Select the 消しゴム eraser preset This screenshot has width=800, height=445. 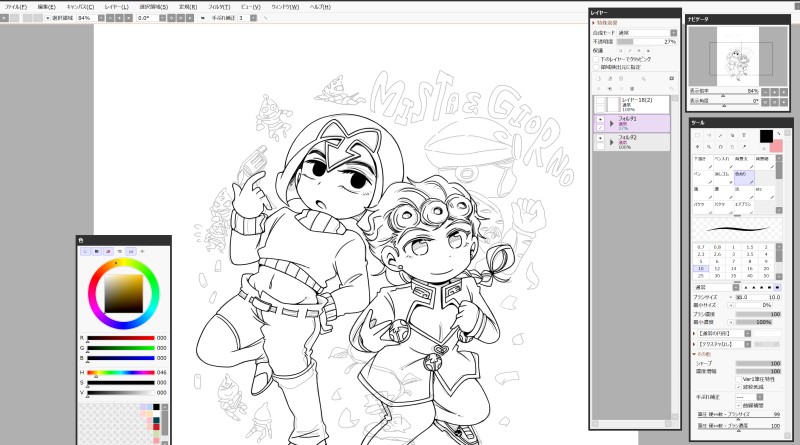(x=723, y=178)
